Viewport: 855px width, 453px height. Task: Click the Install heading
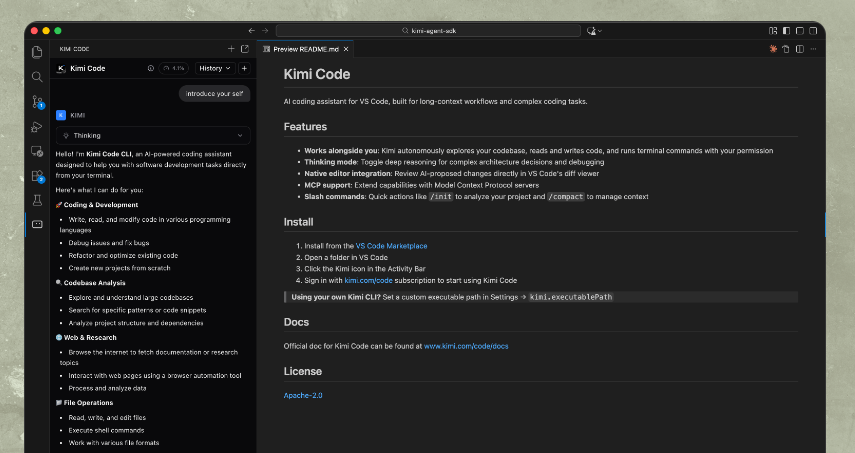pos(298,222)
